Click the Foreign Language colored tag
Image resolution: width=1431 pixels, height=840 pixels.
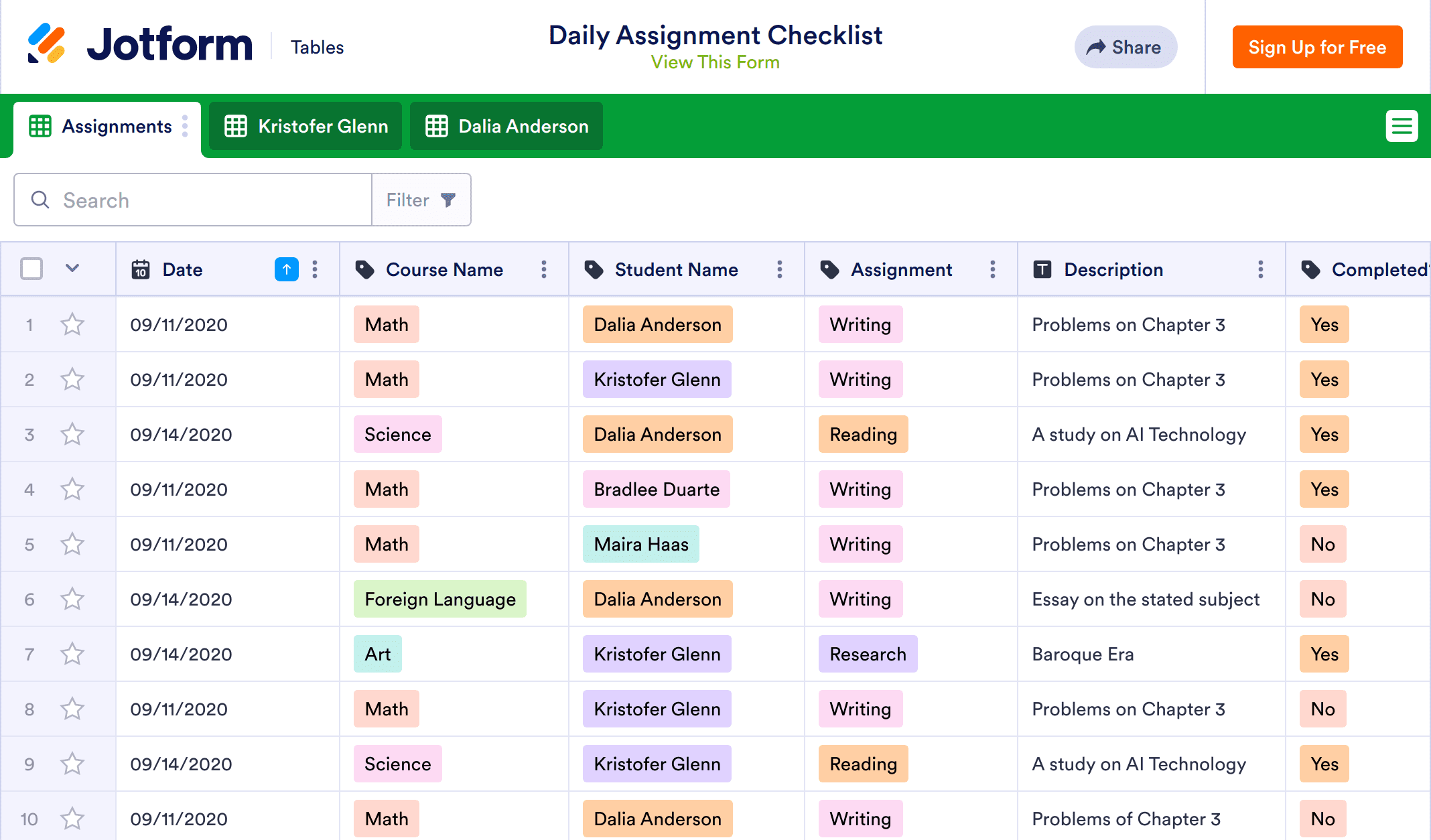(x=440, y=599)
